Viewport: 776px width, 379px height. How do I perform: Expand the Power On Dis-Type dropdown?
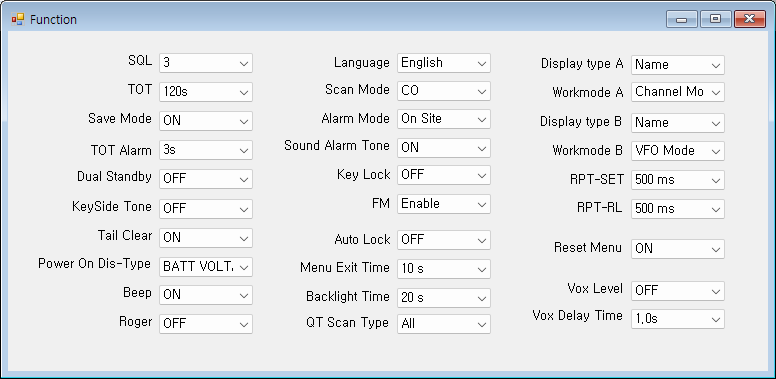point(206,267)
